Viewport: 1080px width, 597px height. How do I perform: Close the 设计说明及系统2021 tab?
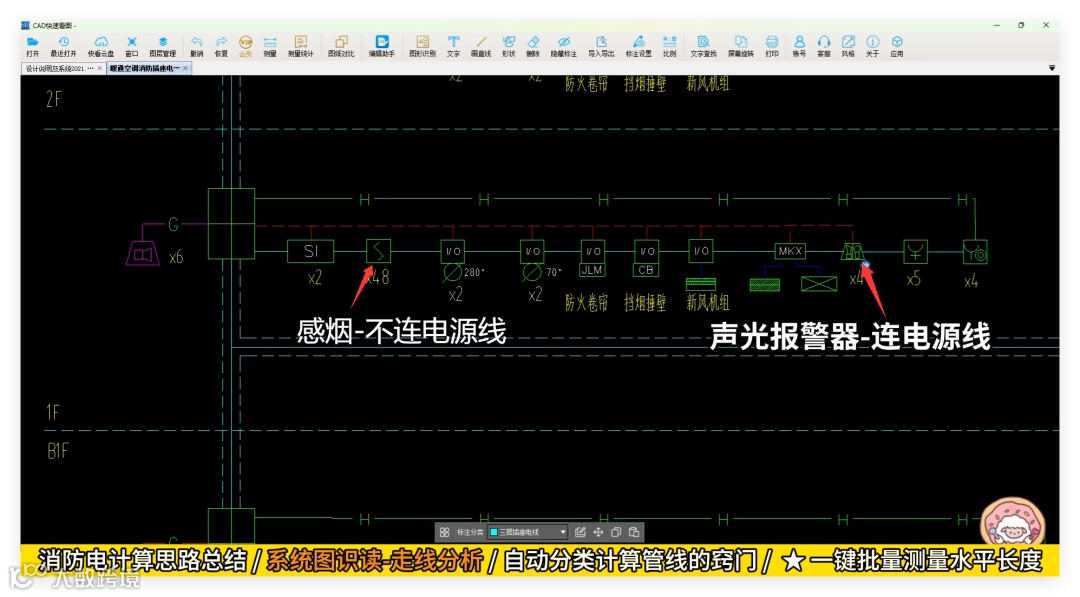point(100,68)
